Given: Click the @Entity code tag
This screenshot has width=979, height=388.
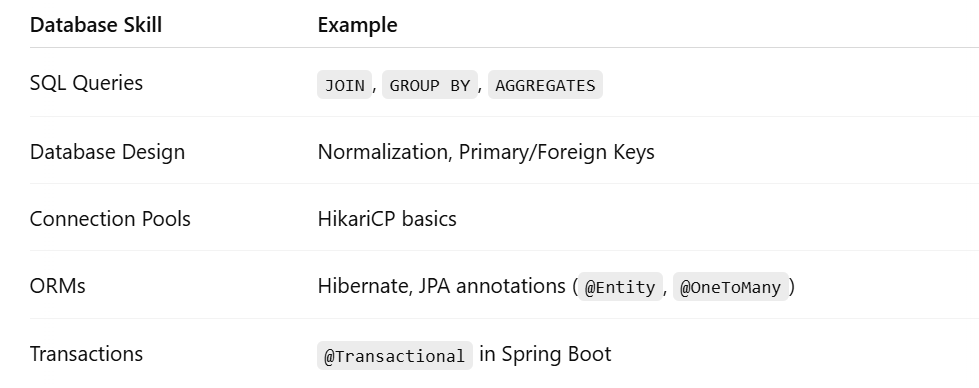Looking at the screenshot, I should pyautogui.click(x=620, y=287).
